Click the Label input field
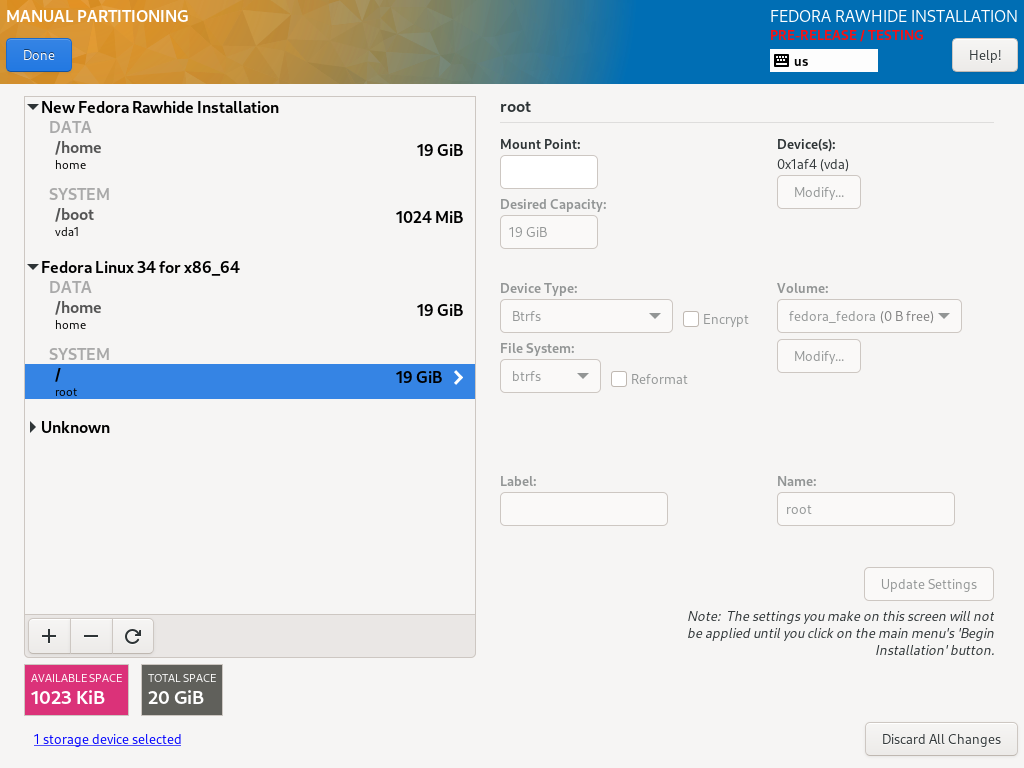This screenshot has width=1024, height=768. 584,509
